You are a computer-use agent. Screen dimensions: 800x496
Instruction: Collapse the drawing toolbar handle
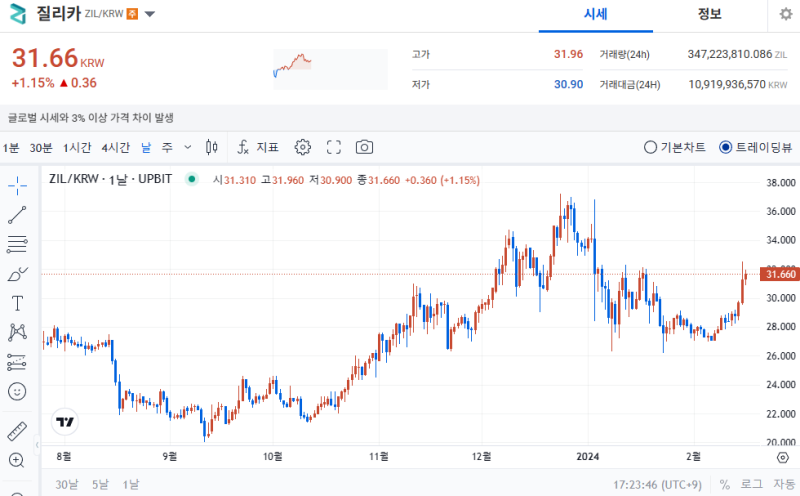(x=37, y=444)
